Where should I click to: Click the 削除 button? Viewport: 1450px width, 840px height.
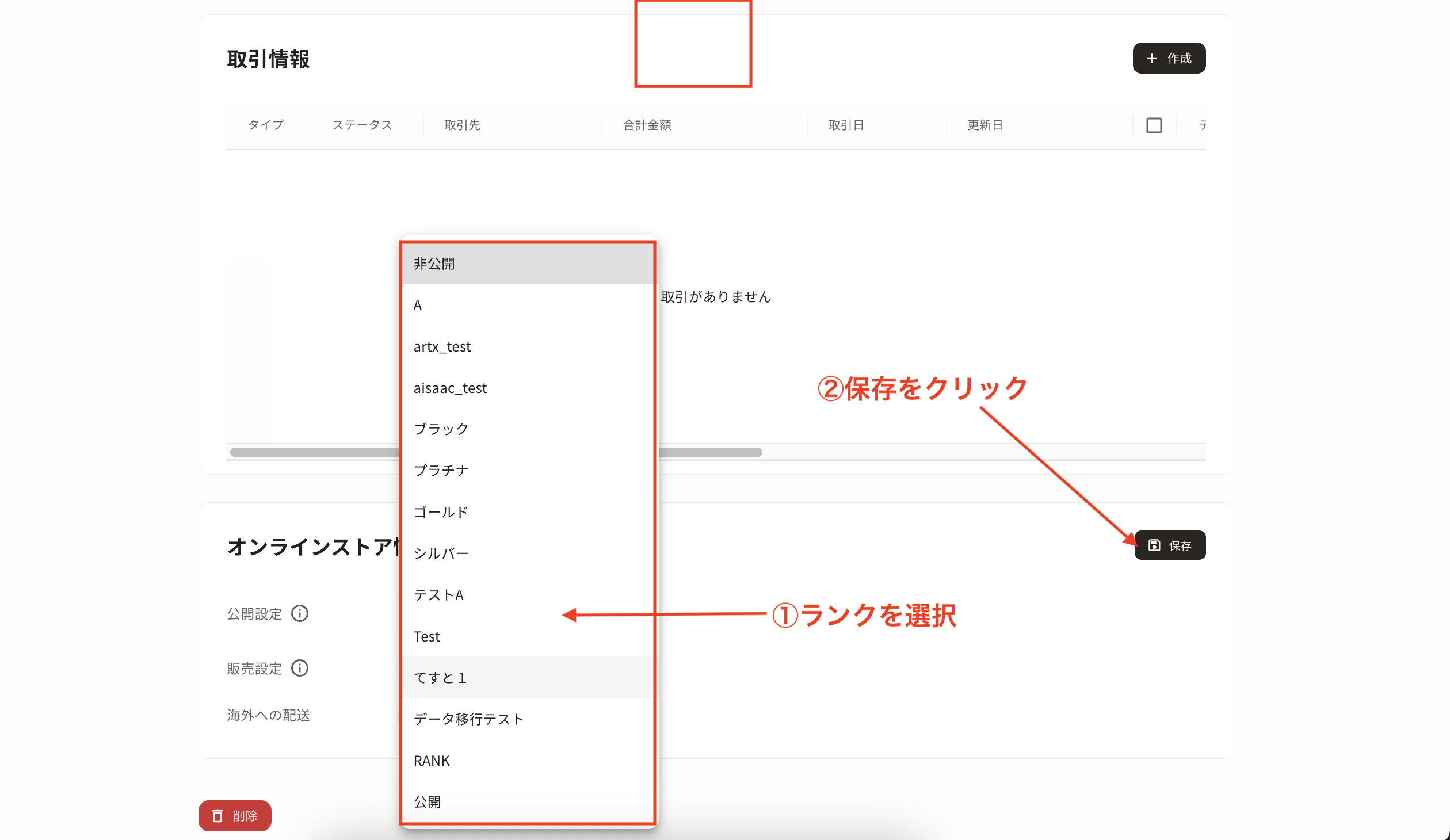coord(235,815)
